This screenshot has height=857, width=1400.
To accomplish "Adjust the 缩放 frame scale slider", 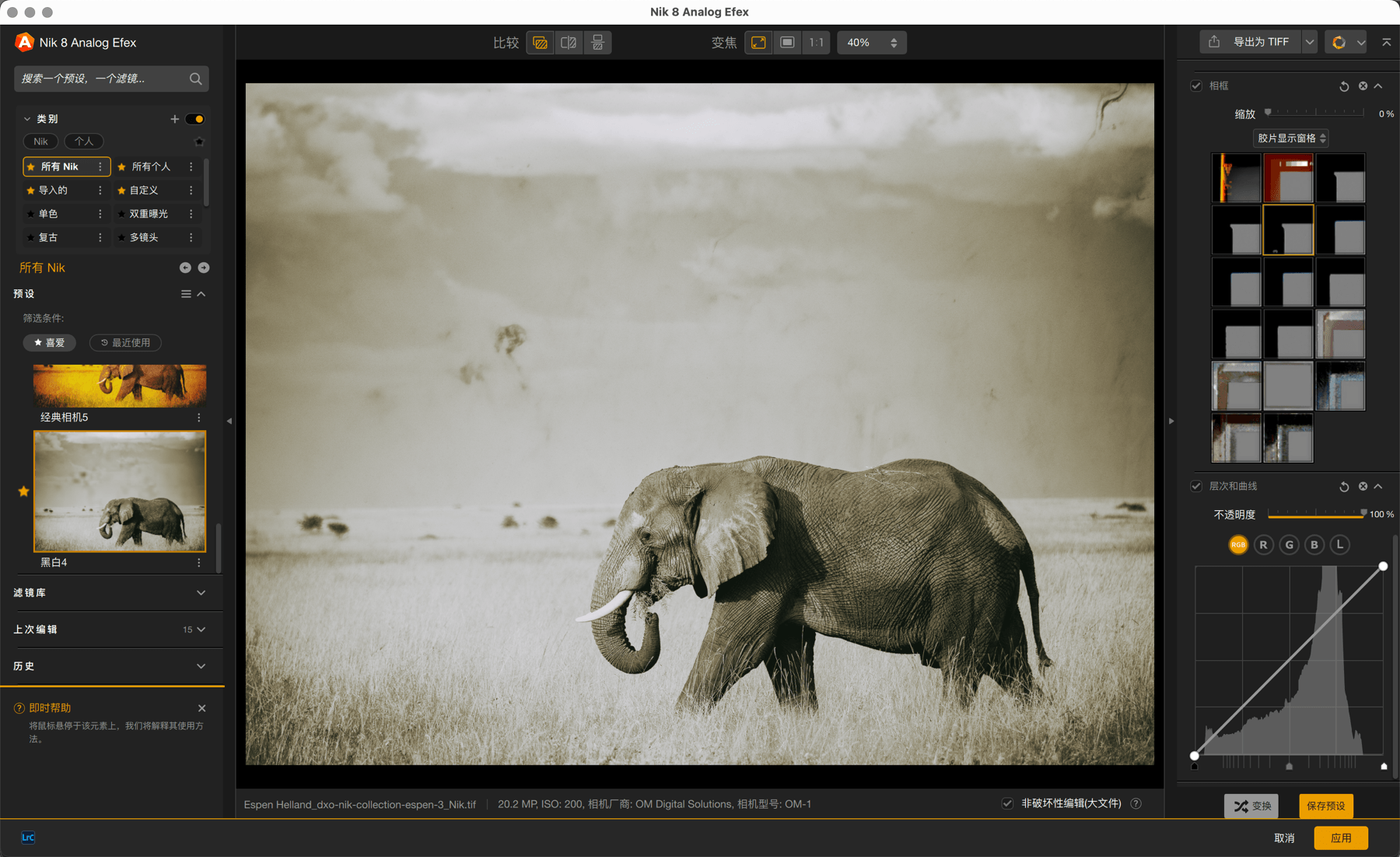I will tap(1315, 114).
